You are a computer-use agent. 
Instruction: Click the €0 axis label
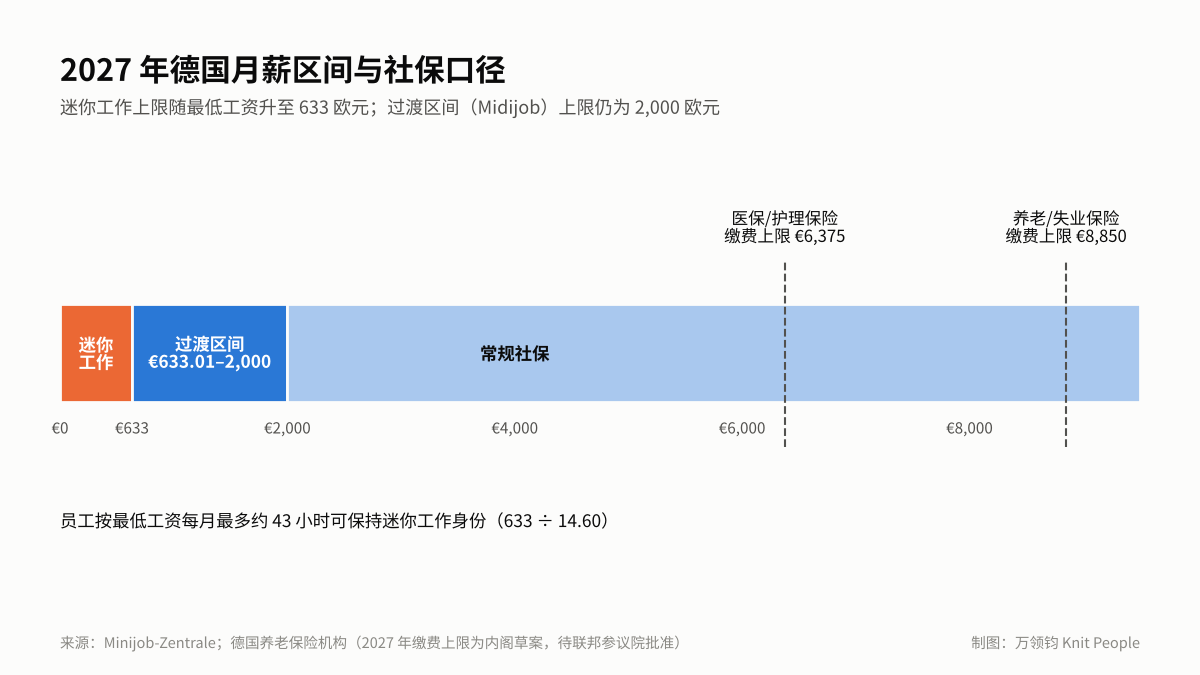pyautogui.click(x=60, y=428)
